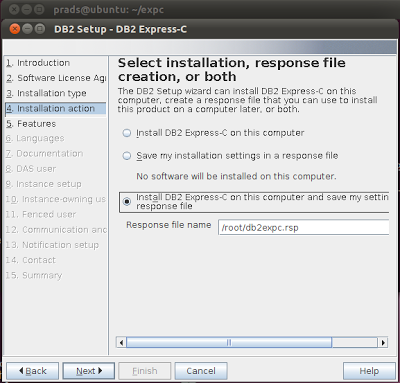400x383 pixels.
Task: Open the Features step
Action: (x=31, y=124)
